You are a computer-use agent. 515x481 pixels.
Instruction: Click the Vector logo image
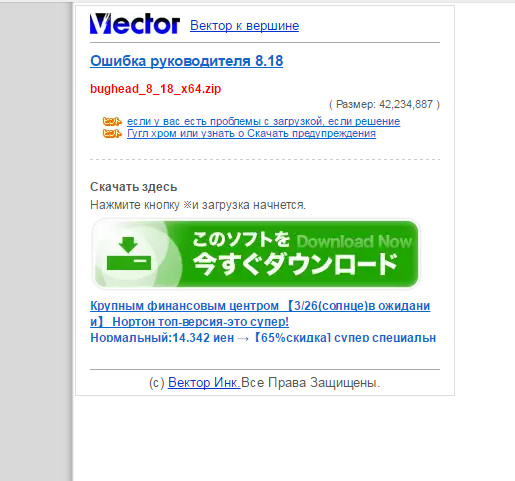[135, 24]
